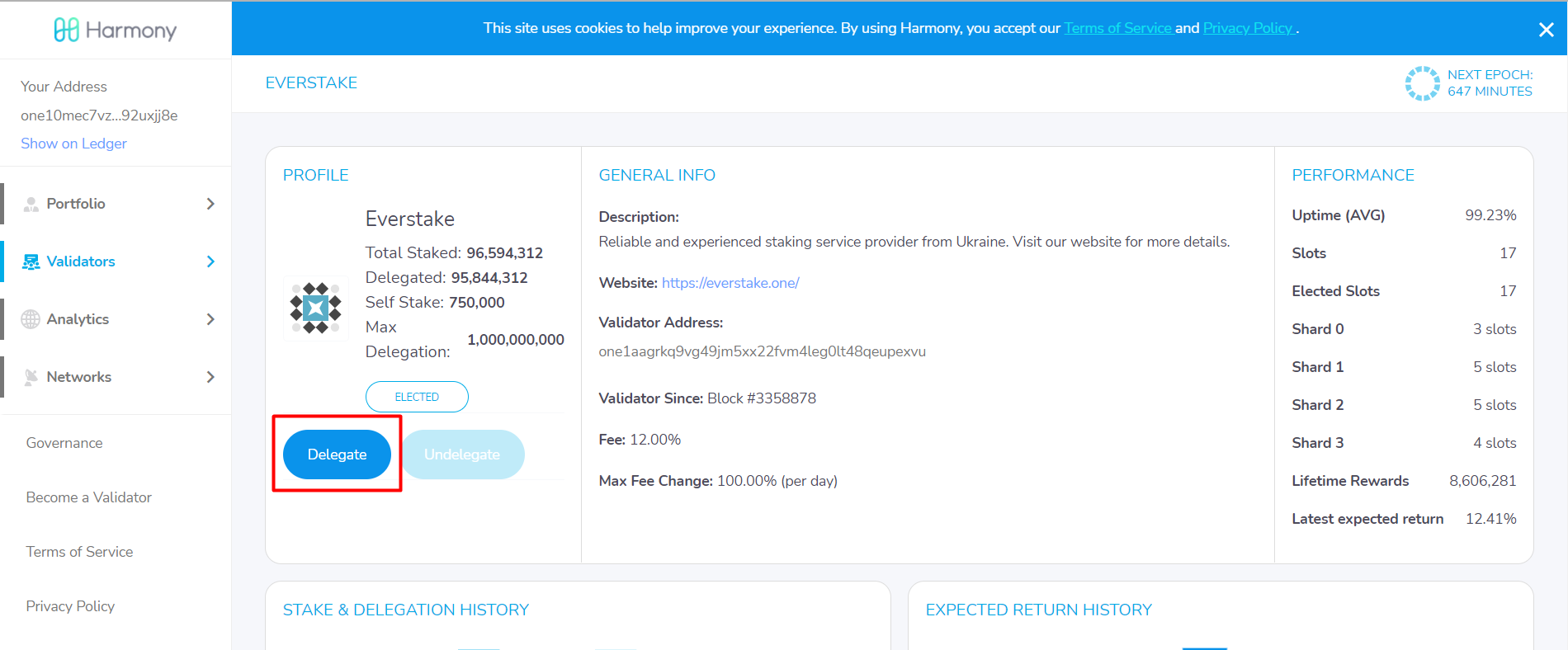This screenshot has width=1568, height=650.
Task: Select the validator address one1aagrkq9vg49jm5xx22fvm4leg0lt48qeupexvu
Action: tap(762, 351)
